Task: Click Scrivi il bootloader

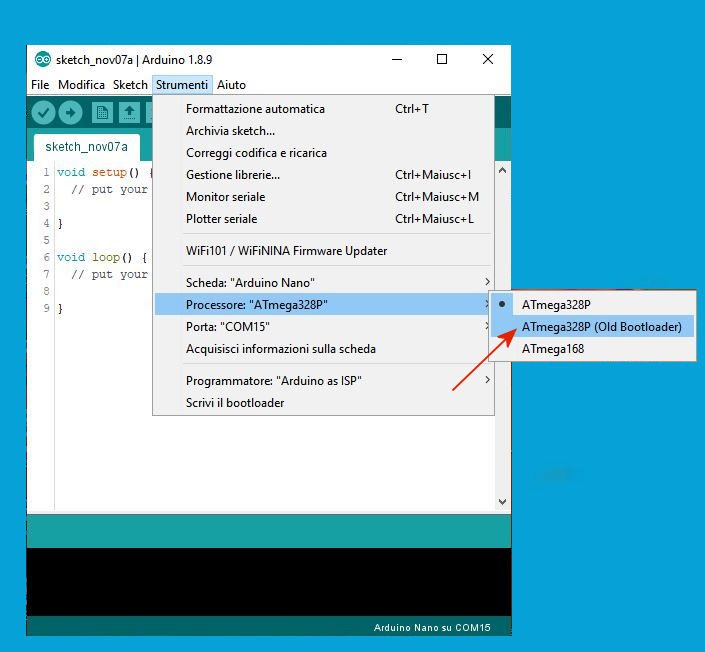Action: [235, 403]
